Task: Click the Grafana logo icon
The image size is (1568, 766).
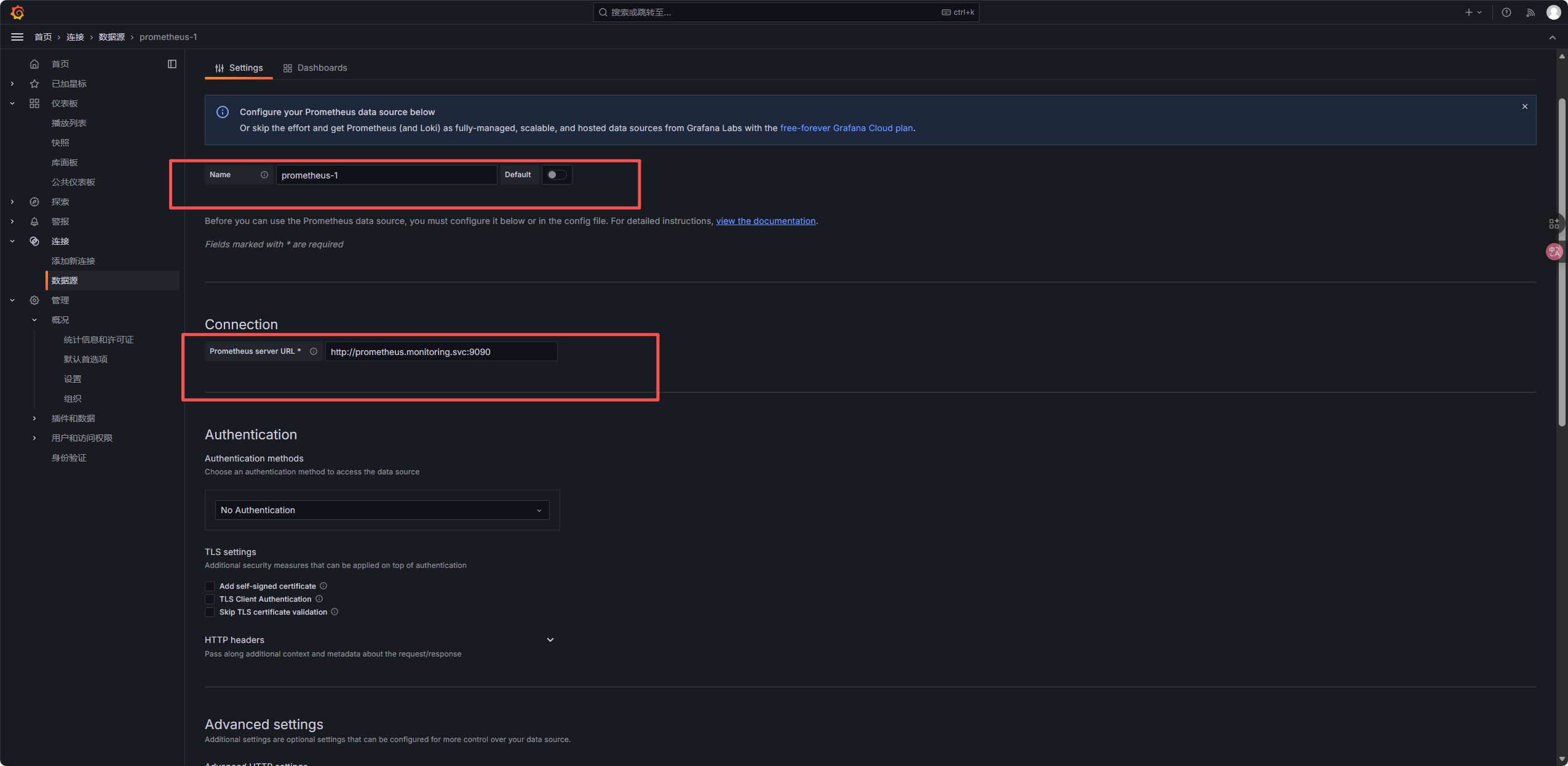Action: (x=17, y=12)
